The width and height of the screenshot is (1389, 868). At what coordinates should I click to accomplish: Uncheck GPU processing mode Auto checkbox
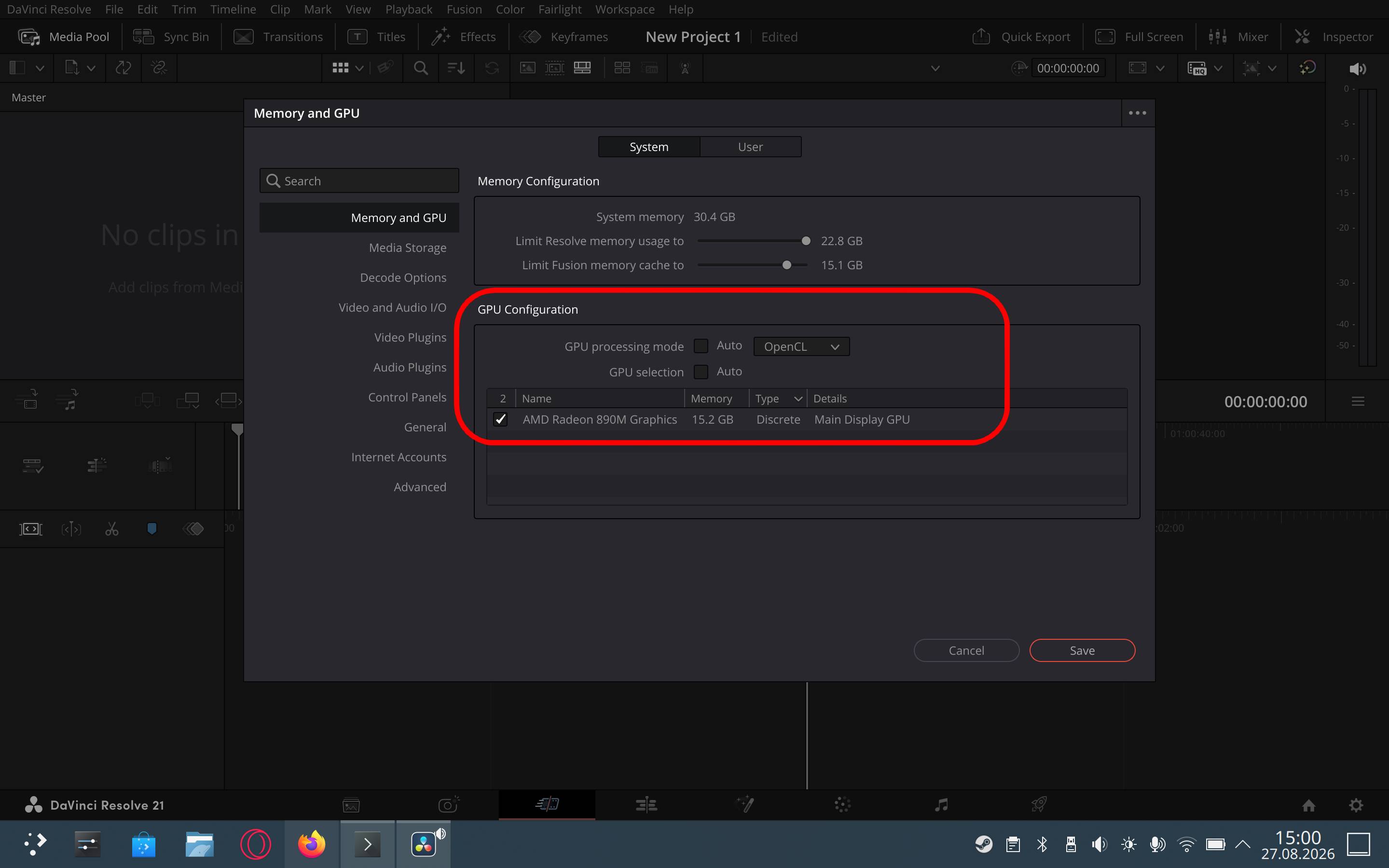point(701,345)
